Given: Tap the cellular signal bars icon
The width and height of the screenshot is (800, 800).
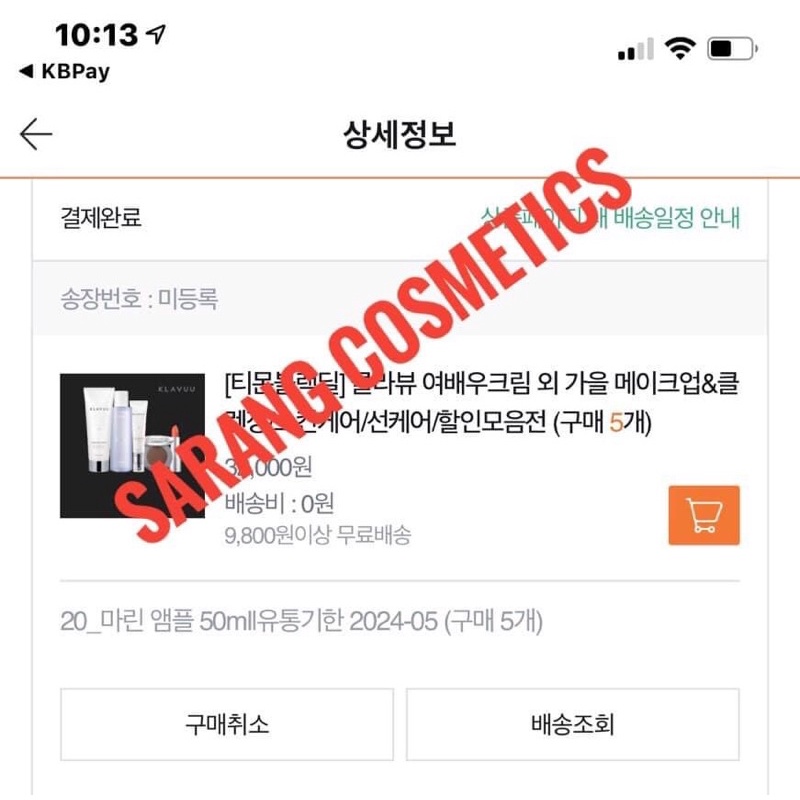Looking at the screenshot, I should (636, 49).
